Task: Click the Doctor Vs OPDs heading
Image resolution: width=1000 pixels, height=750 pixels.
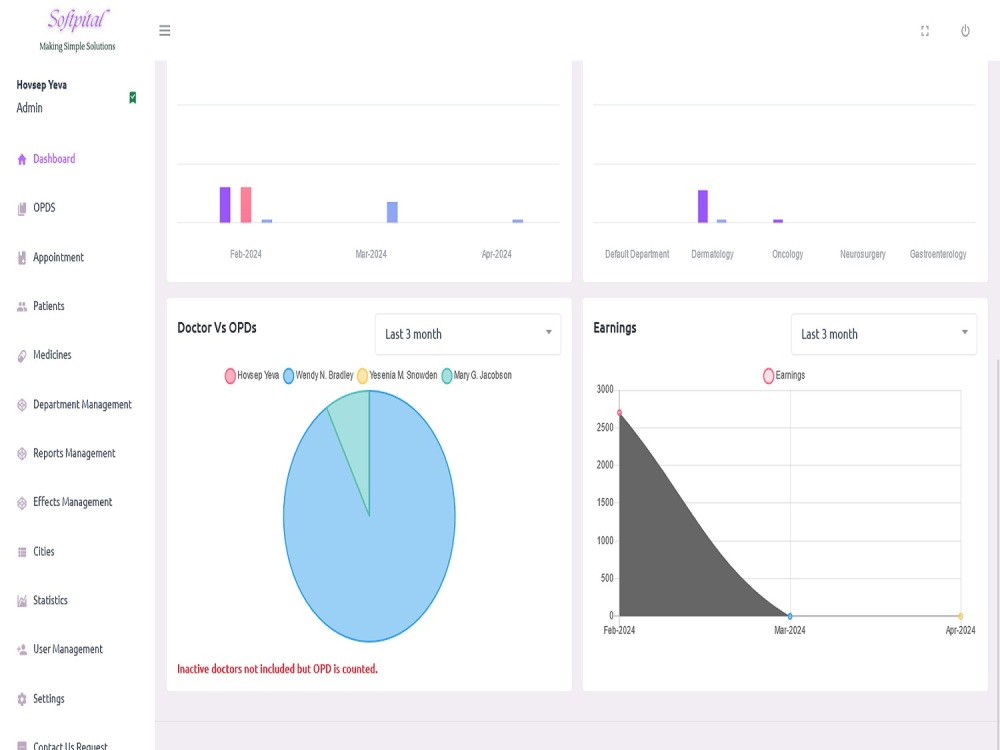Action: pyautogui.click(x=217, y=328)
